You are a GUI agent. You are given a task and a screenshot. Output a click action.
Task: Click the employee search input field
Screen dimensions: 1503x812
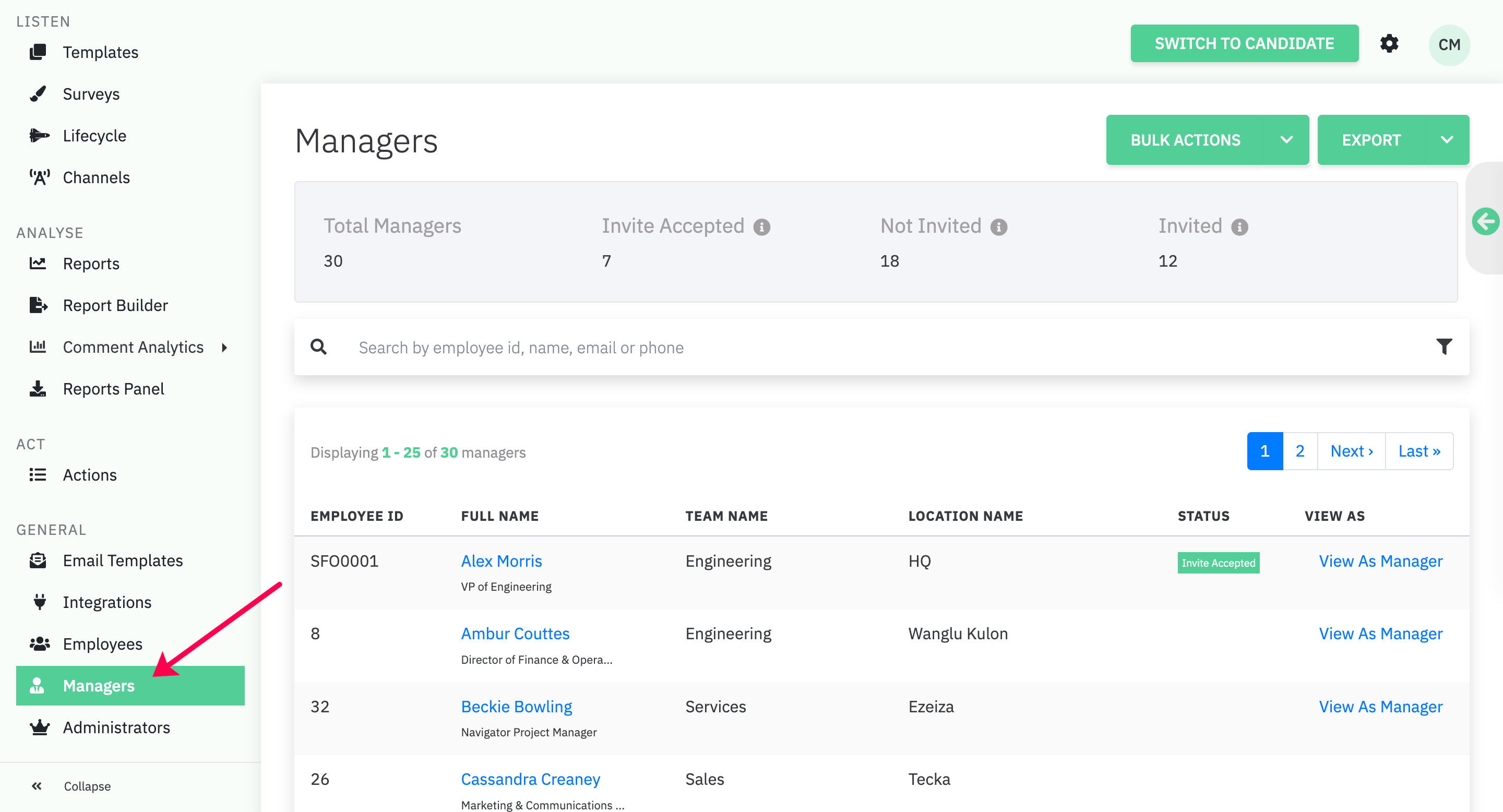click(817, 348)
